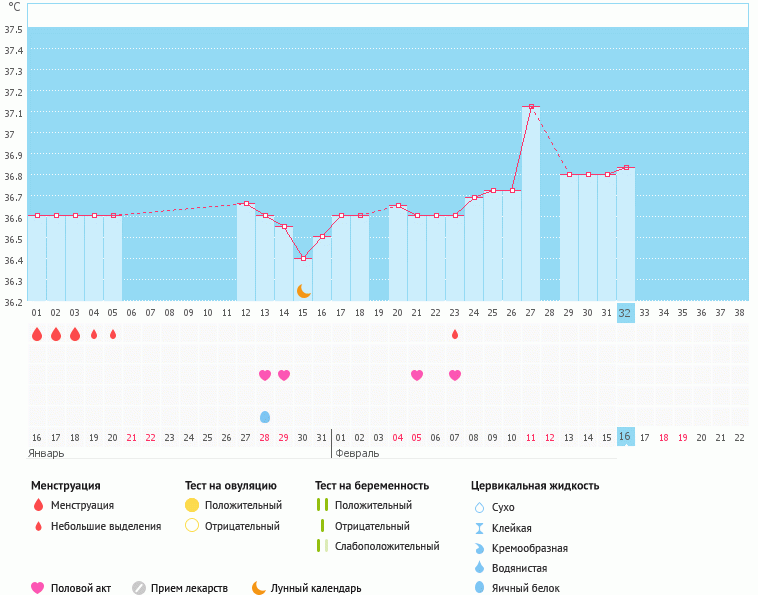Select highlighted cycle day 32 on the axis
Image resolution: width=758 pixels, height=595 pixels.
[x=626, y=312]
